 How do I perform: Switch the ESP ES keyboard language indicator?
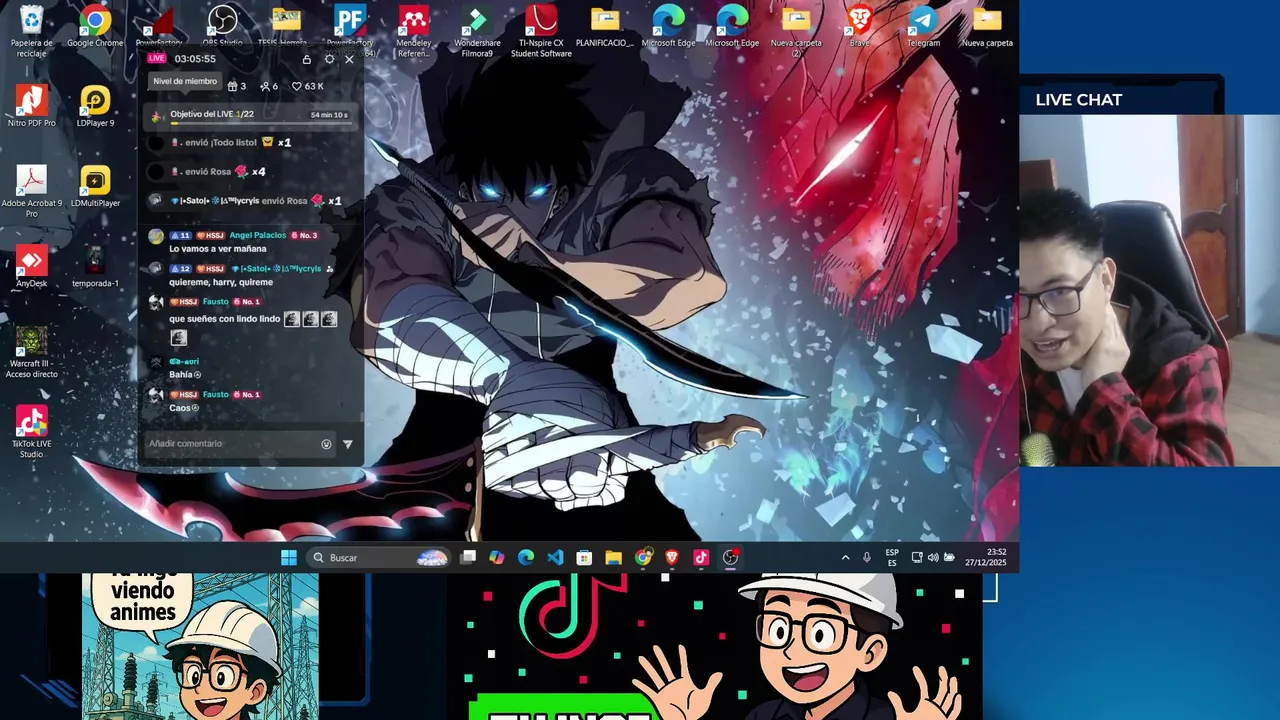(x=892, y=558)
